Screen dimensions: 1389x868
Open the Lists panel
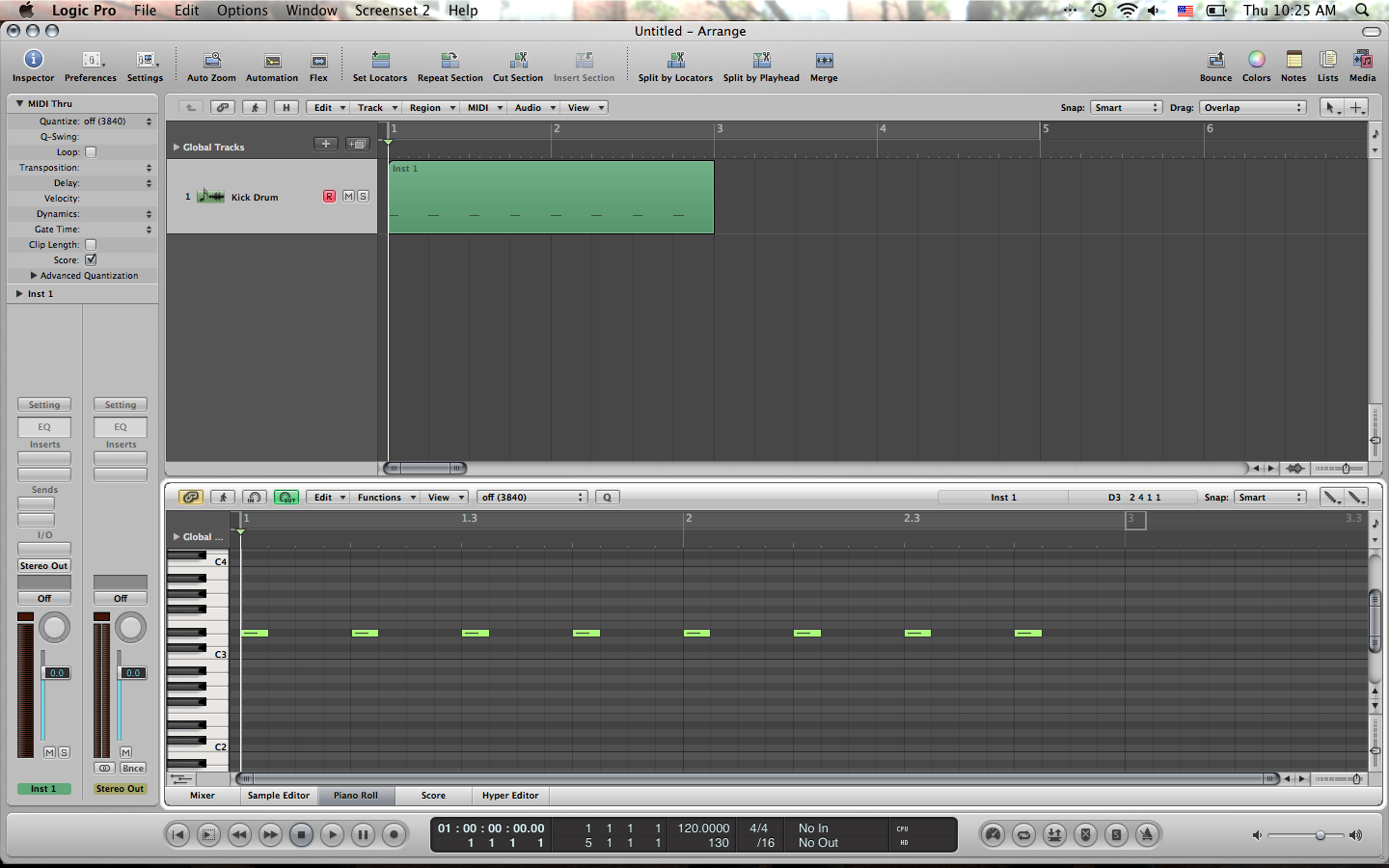click(1328, 66)
